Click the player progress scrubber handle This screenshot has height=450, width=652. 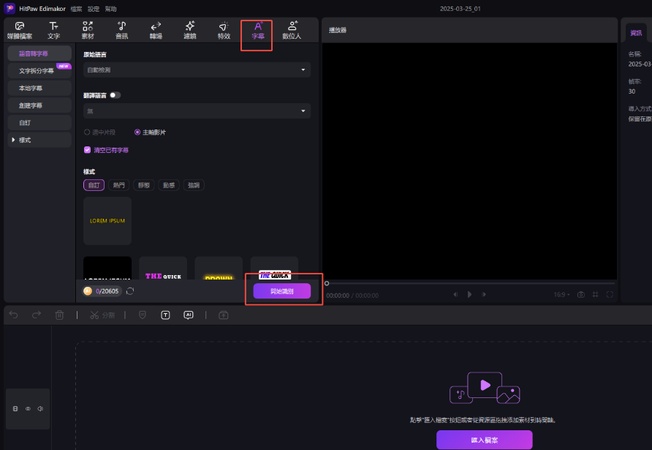327,283
